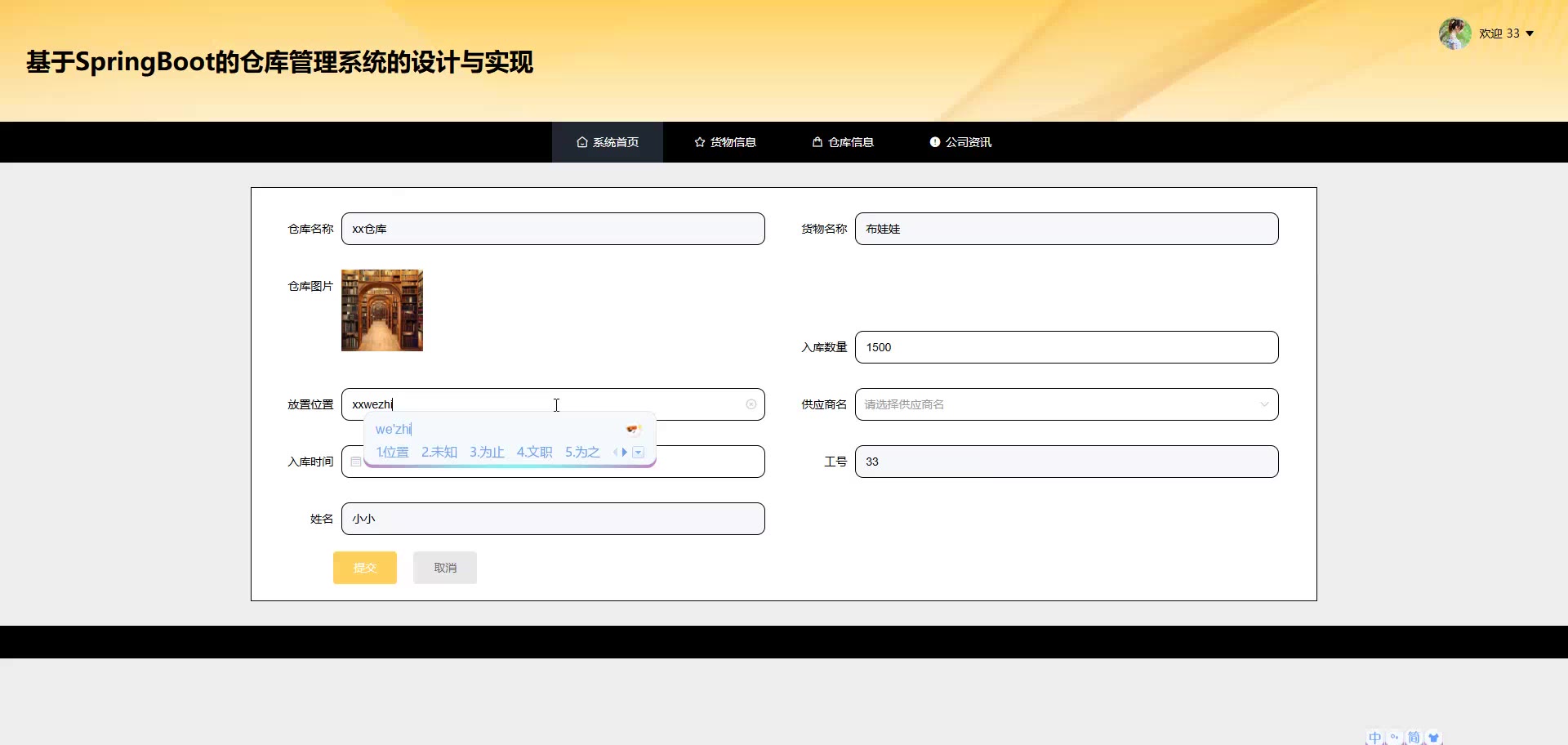Open the 货物信息 navigation tab
Viewport: 1568px width, 745px height.
tap(725, 142)
